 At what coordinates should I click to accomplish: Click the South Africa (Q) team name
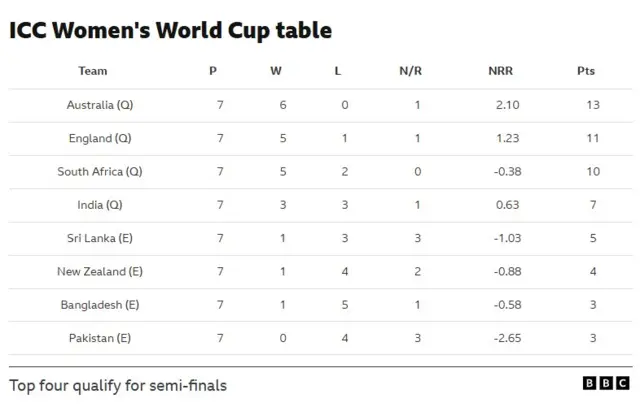coord(99,172)
